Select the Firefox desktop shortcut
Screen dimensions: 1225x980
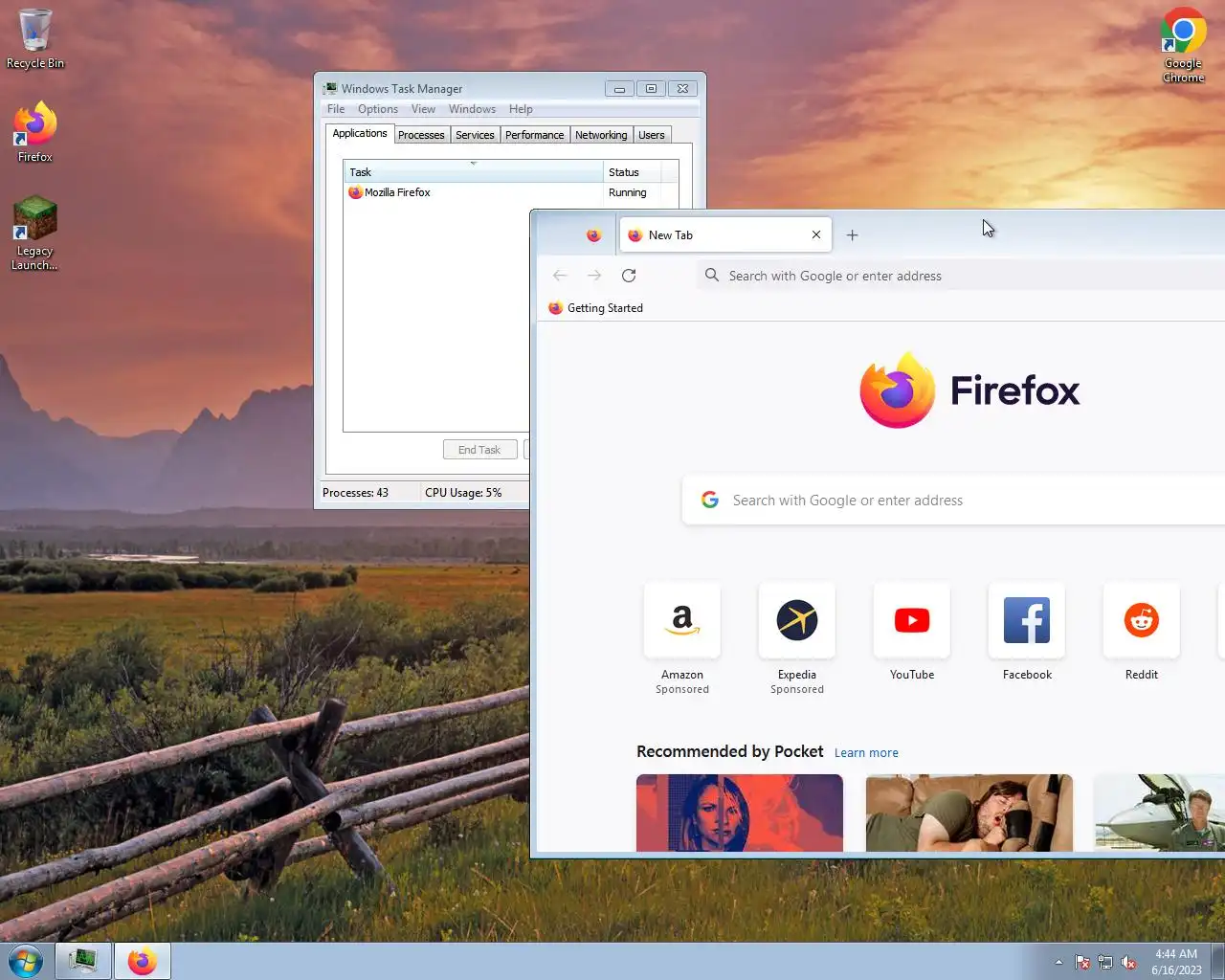click(x=35, y=132)
